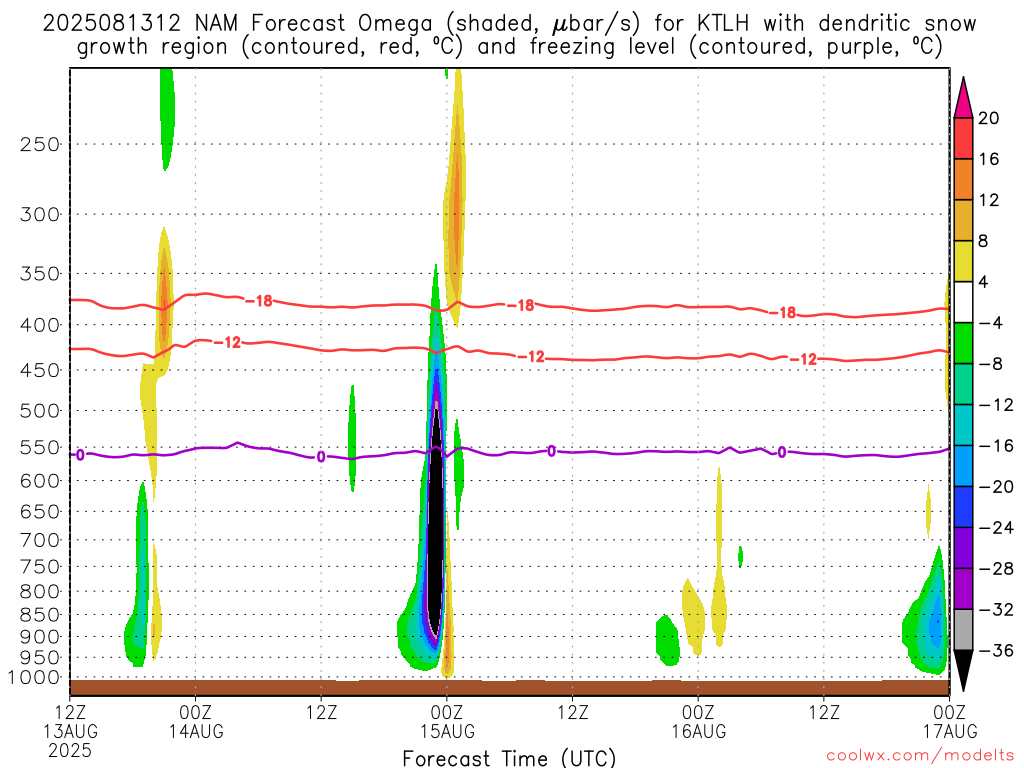
Task: Click the brown ground bar under the chart
Action: pos(509,688)
